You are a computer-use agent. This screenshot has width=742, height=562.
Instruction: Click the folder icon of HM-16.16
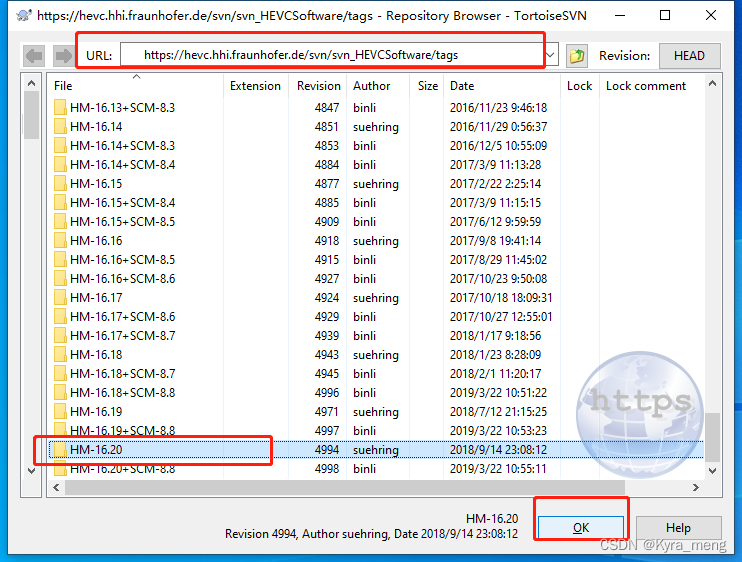[x=60, y=240]
